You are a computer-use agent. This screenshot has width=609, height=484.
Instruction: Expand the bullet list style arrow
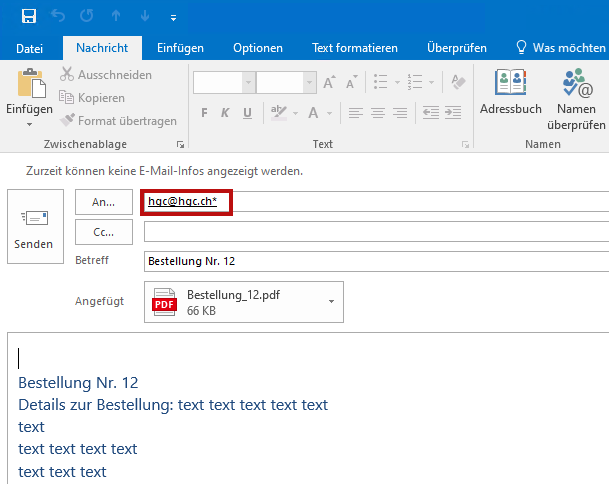(x=397, y=82)
